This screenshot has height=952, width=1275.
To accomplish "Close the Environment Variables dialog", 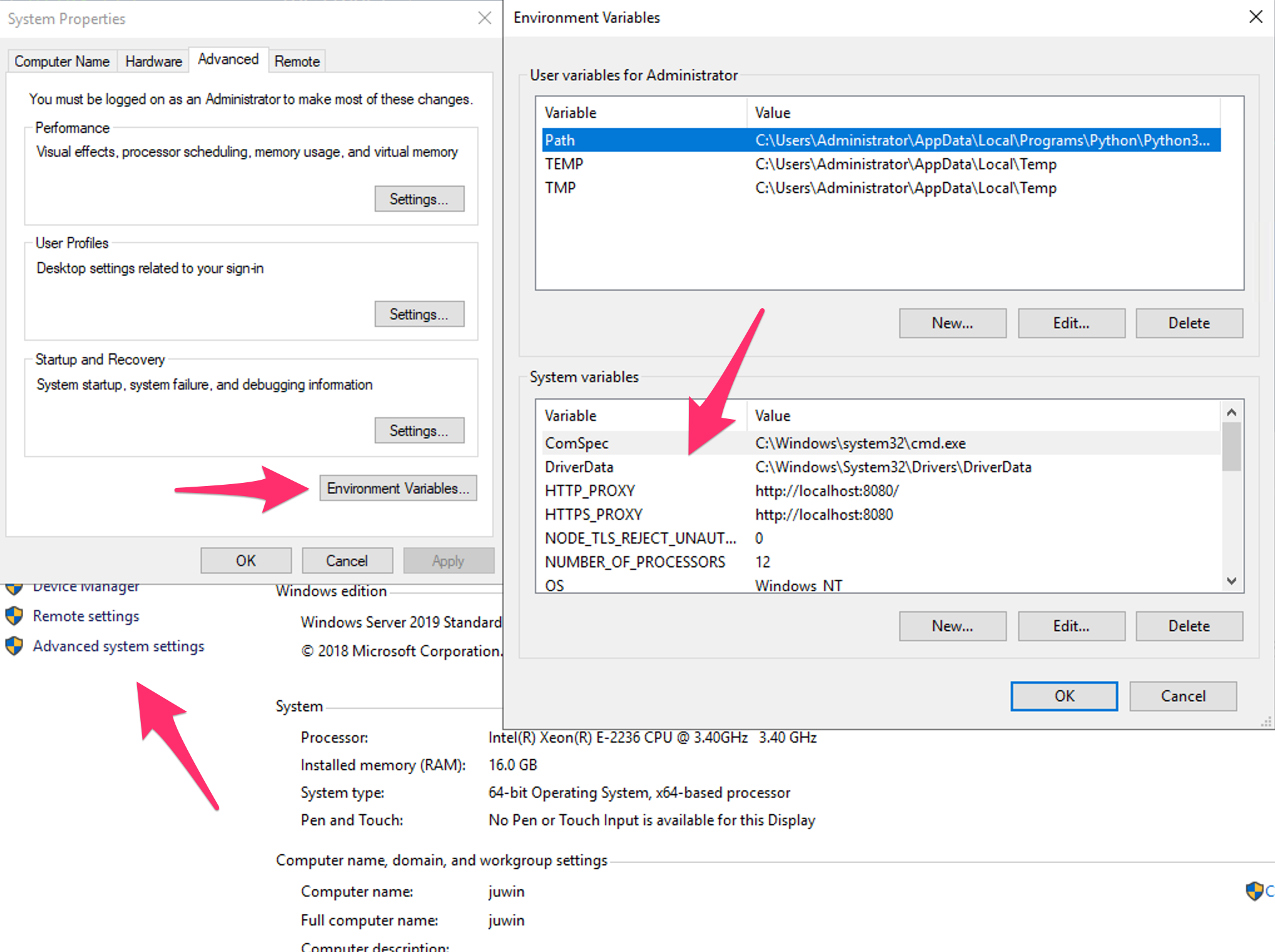I will click(1256, 17).
